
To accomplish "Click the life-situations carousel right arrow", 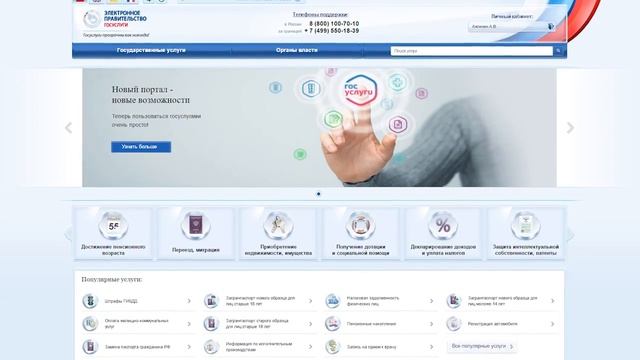I will click(570, 234).
